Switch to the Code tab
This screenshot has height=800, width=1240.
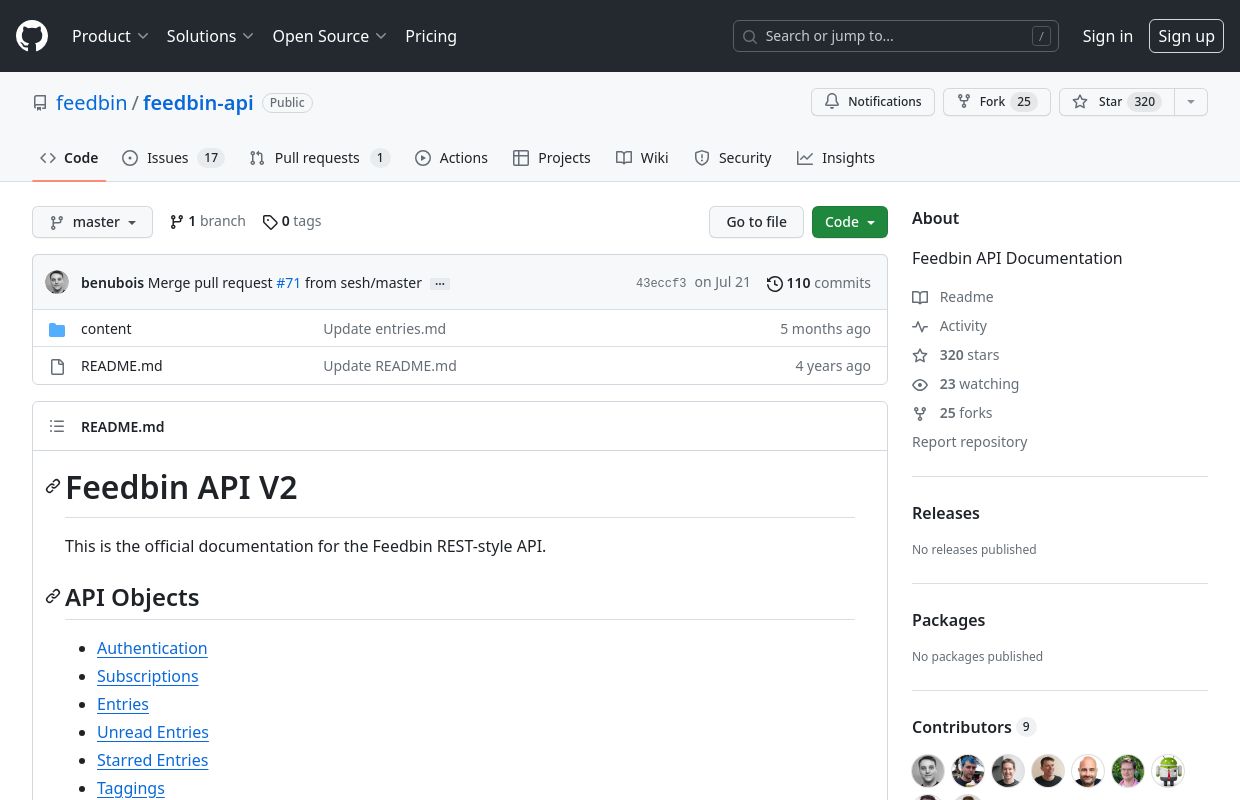click(69, 158)
